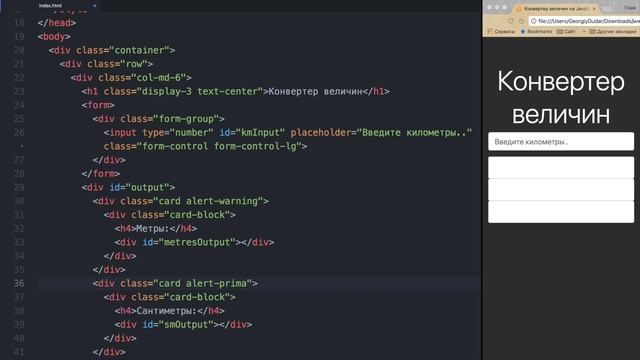Image resolution: width=640 pixels, height=360 pixels.
Task: Click the "row" class value in code
Action: [x=133, y=64]
